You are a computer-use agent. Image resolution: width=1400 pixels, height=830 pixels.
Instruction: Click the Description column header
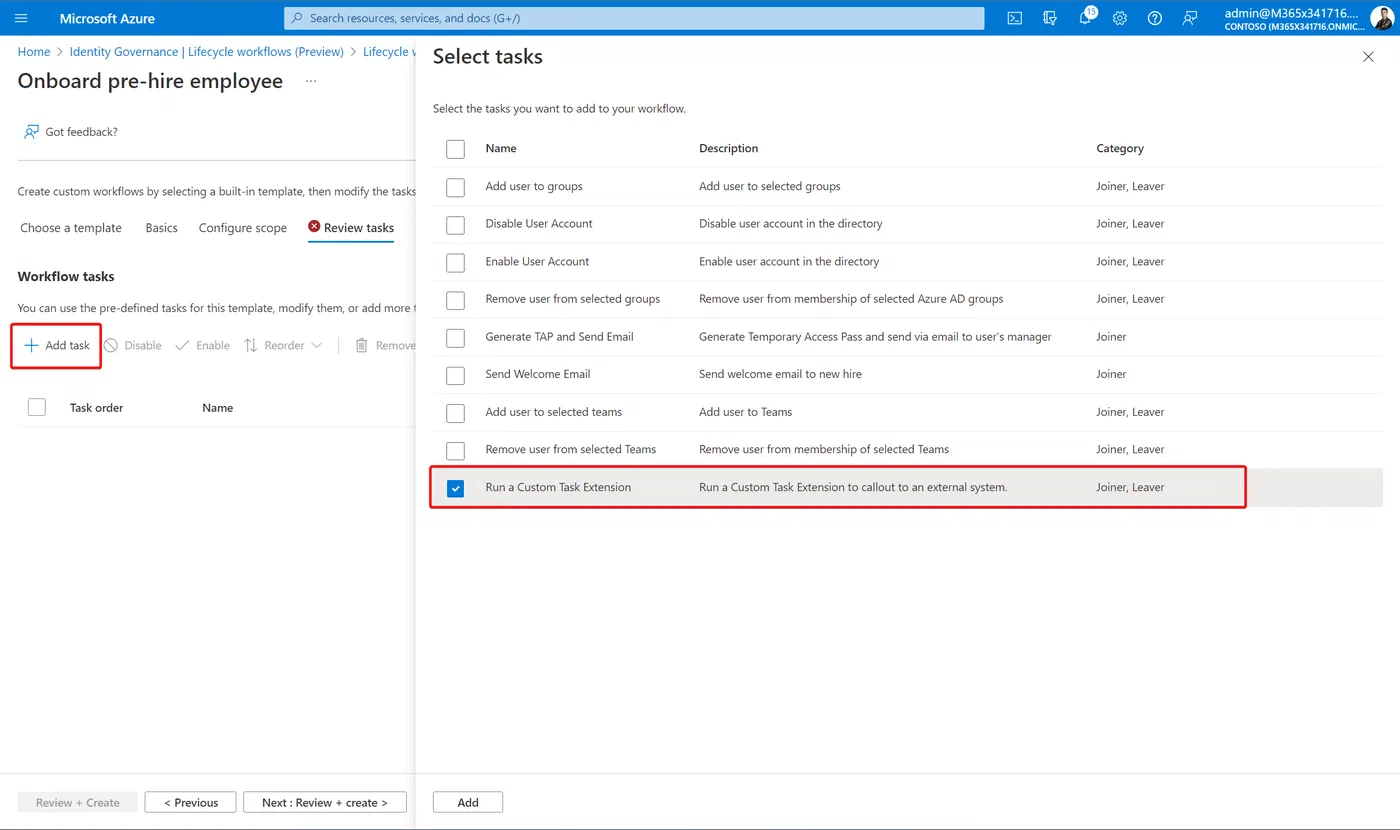coord(729,148)
